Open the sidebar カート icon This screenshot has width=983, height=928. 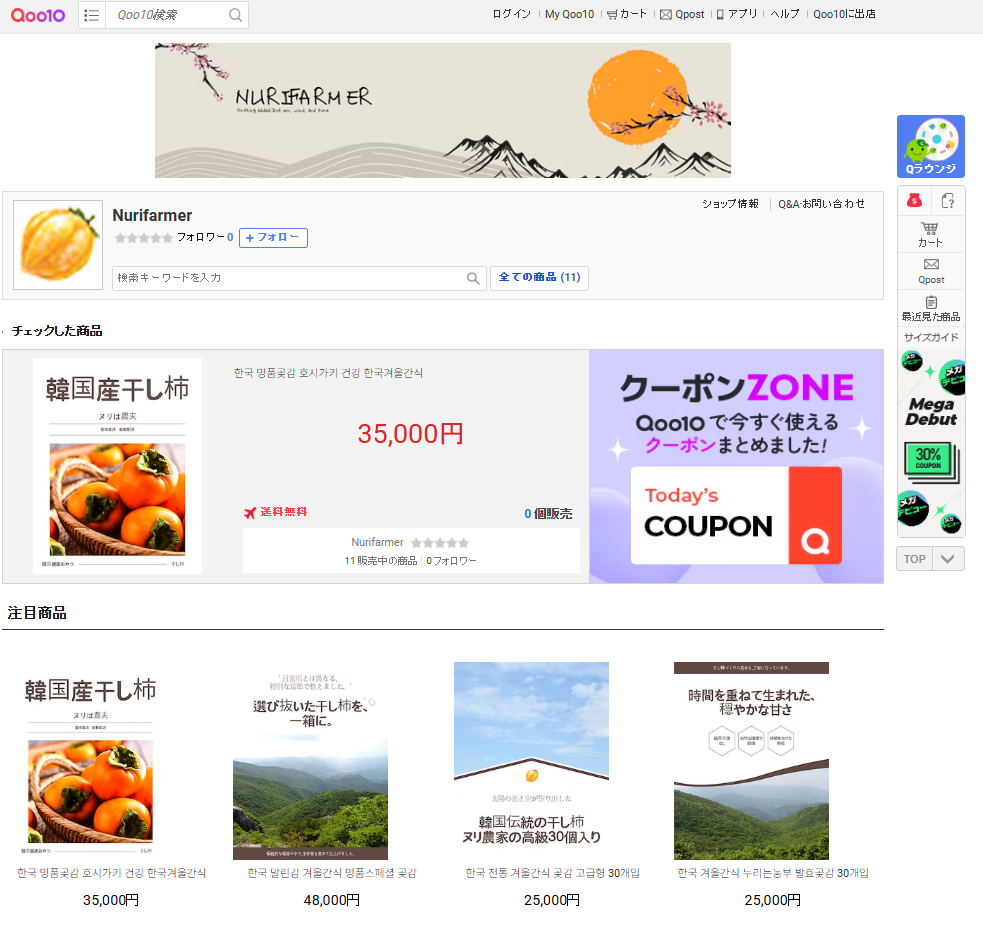point(930,235)
